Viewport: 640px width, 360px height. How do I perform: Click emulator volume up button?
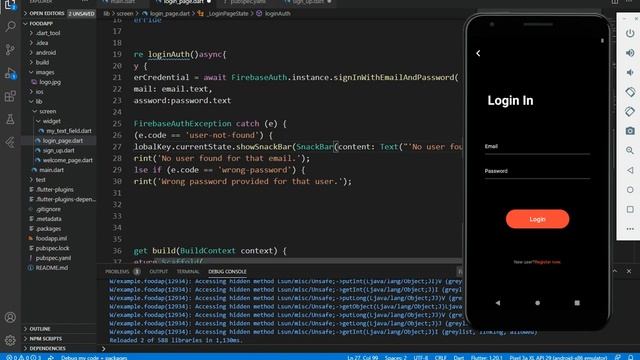(630, 53)
